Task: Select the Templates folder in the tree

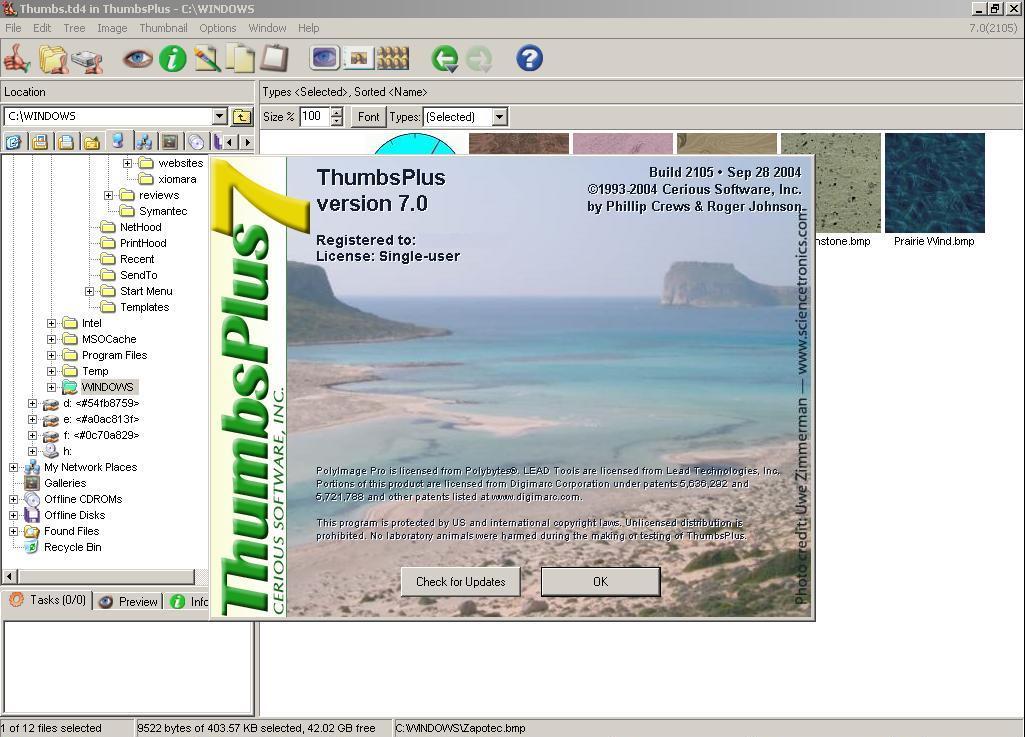Action: pyautogui.click(x=144, y=307)
